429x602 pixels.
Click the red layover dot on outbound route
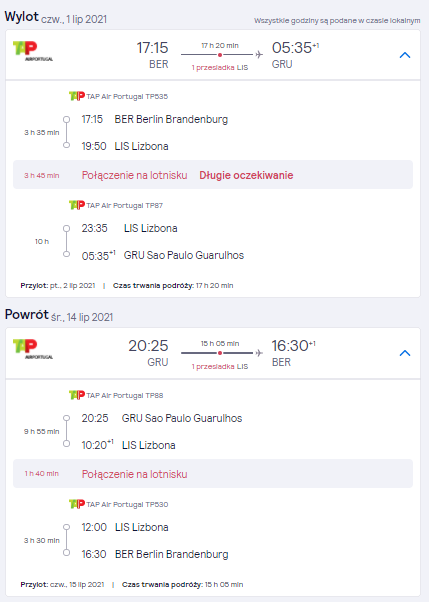220,55
